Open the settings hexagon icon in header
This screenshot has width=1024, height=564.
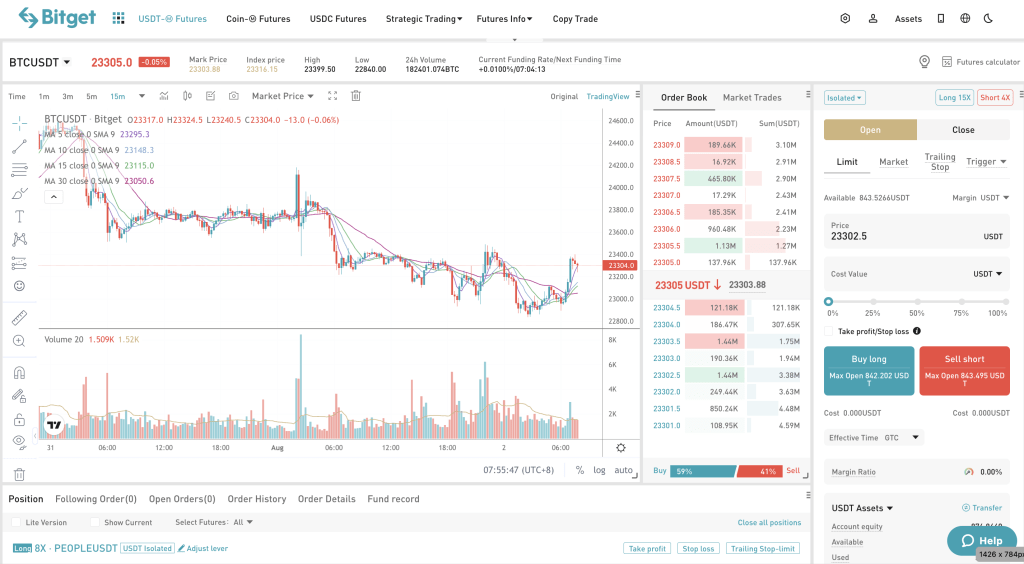(845, 18)
